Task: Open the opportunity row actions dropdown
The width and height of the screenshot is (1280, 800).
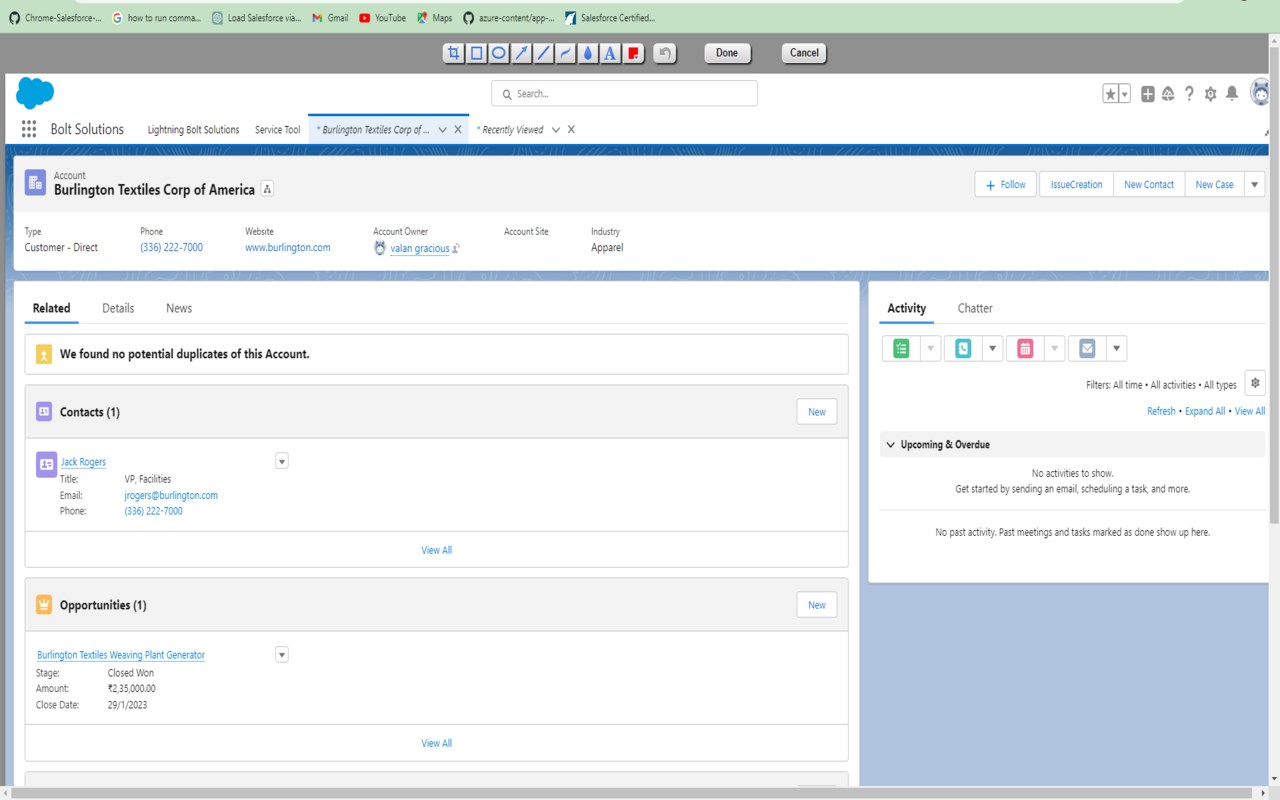Action: [x=282, y=655]
